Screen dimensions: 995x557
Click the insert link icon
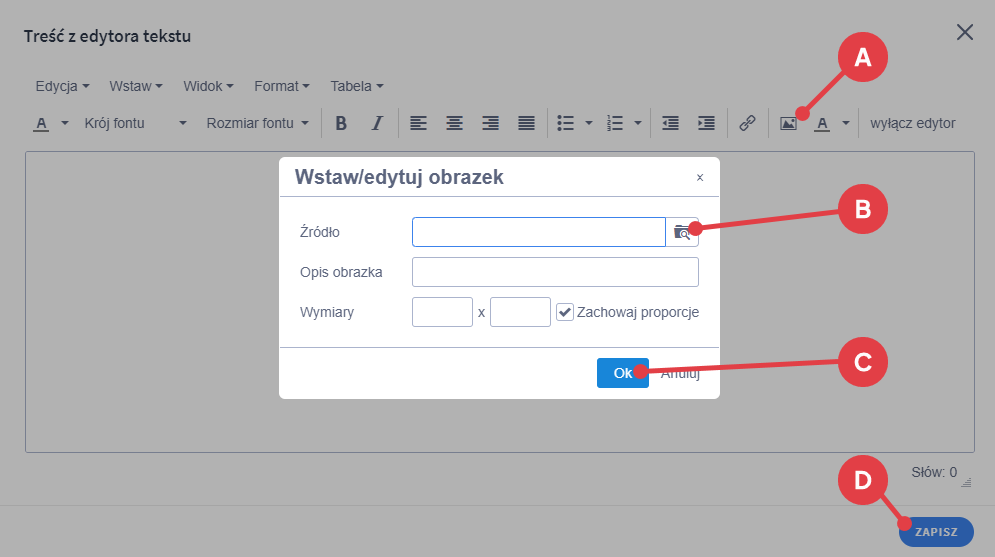747,124
